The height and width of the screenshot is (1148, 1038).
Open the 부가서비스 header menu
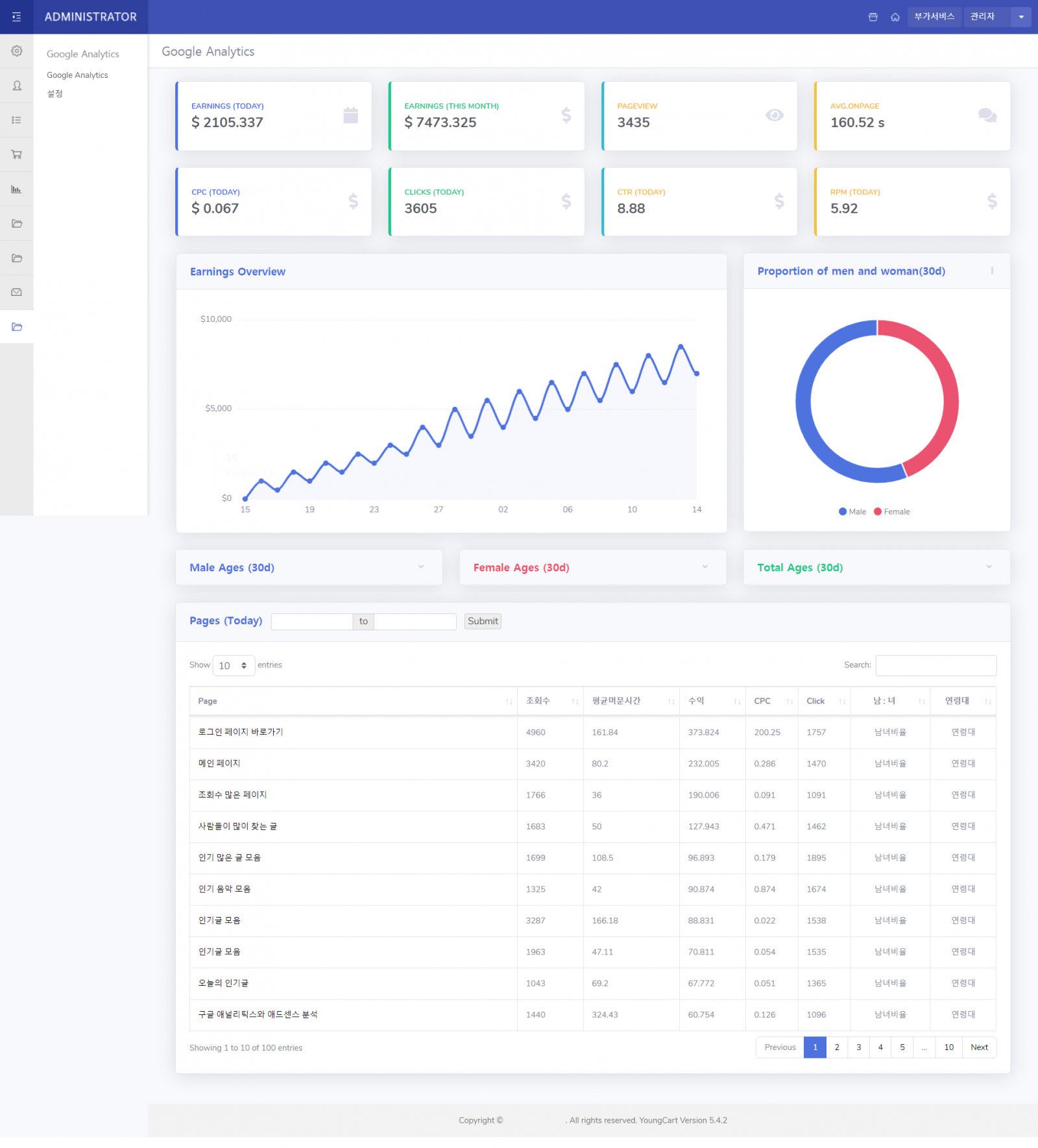(934, 17)
